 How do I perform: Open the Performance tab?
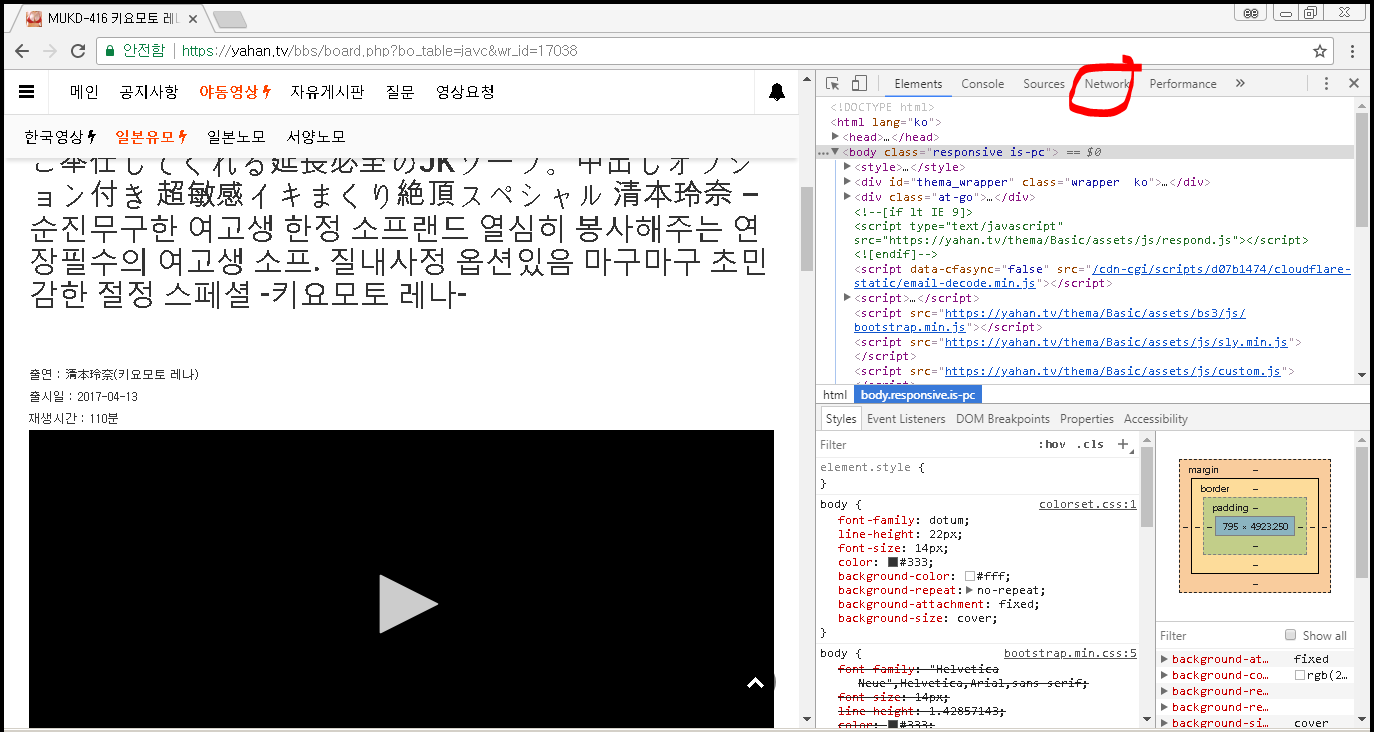point(1182,84)
